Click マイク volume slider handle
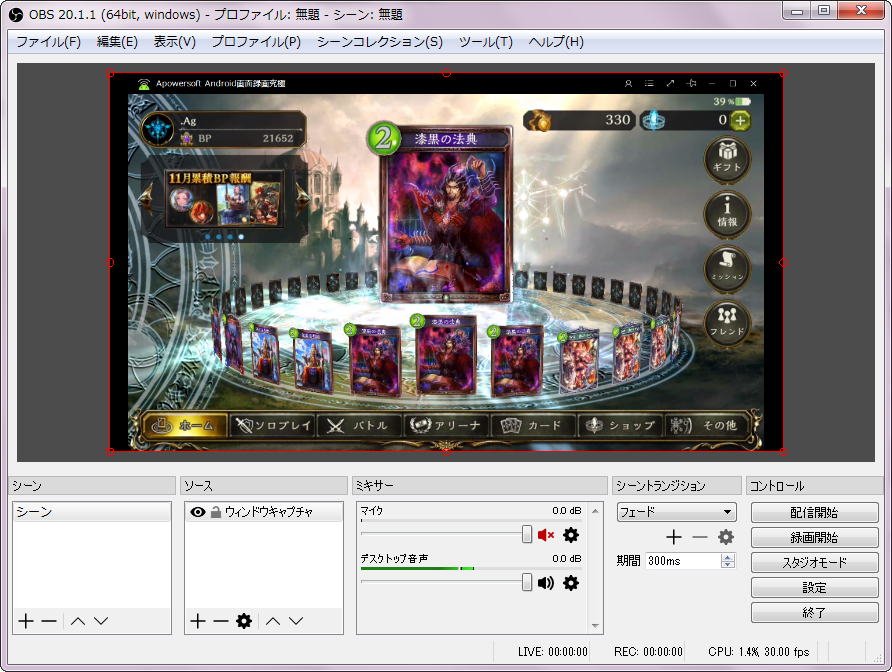 point(527,534)
